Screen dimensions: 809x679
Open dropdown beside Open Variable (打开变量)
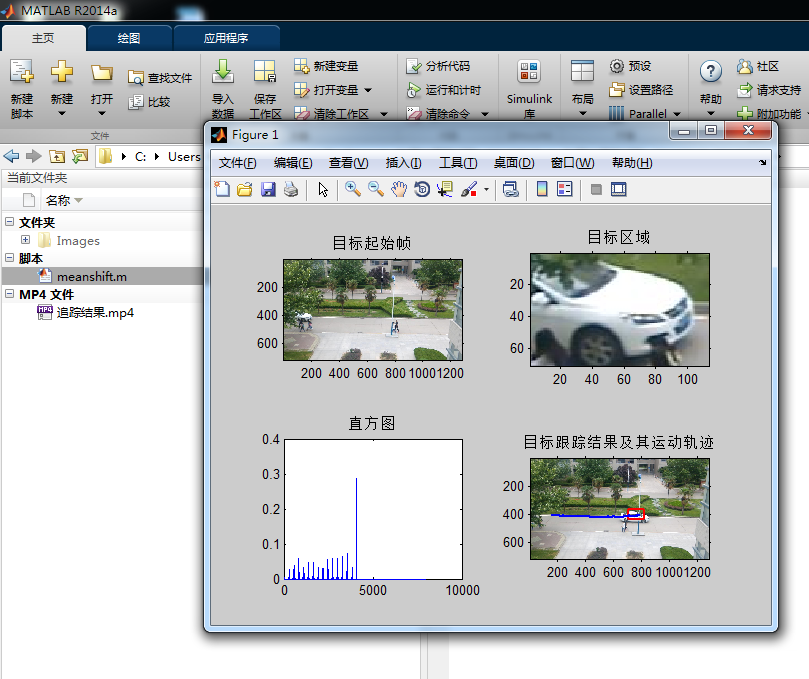368,90
